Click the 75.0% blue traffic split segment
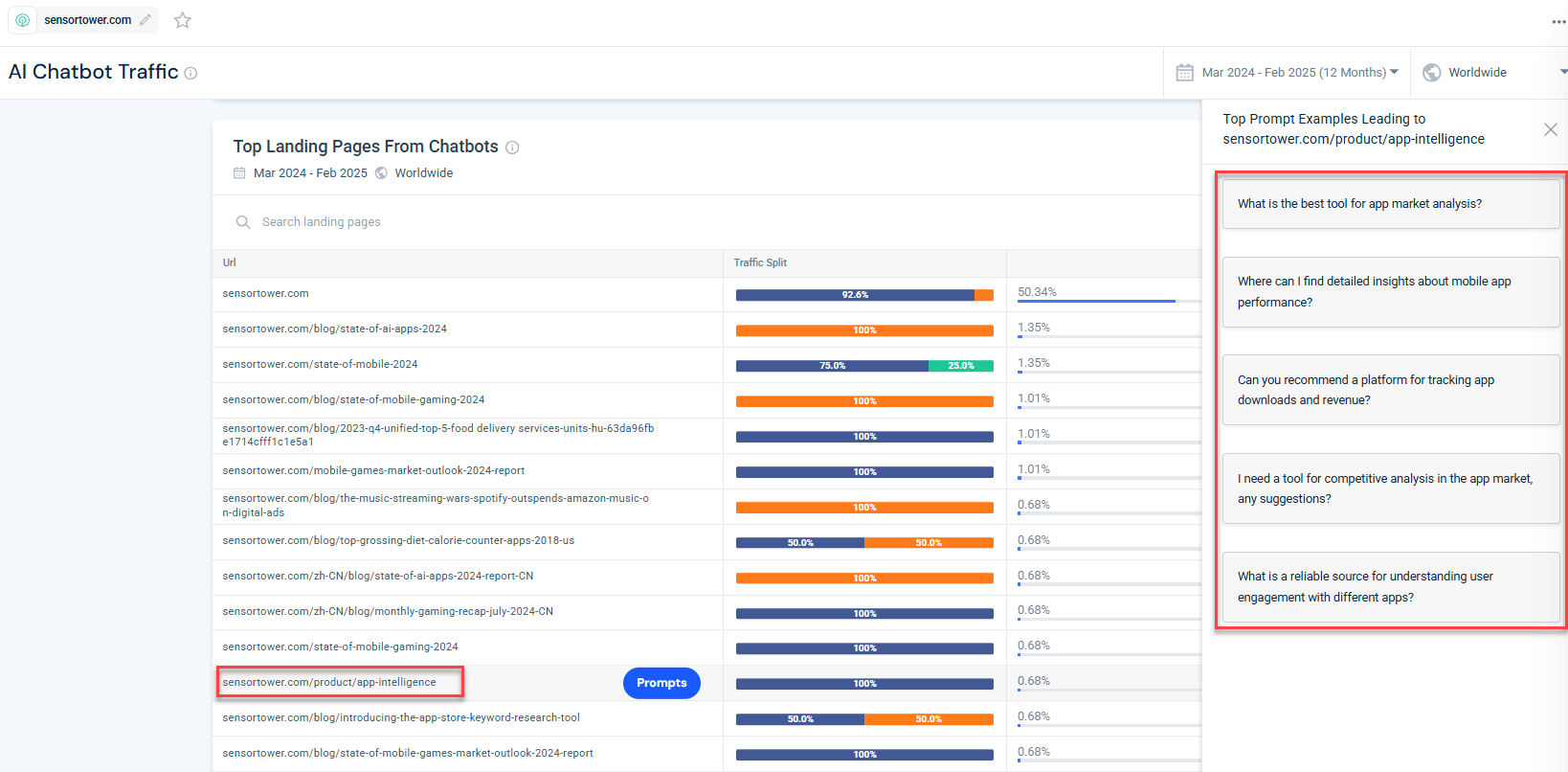1568x772 pixels. [x=832, y=366]
